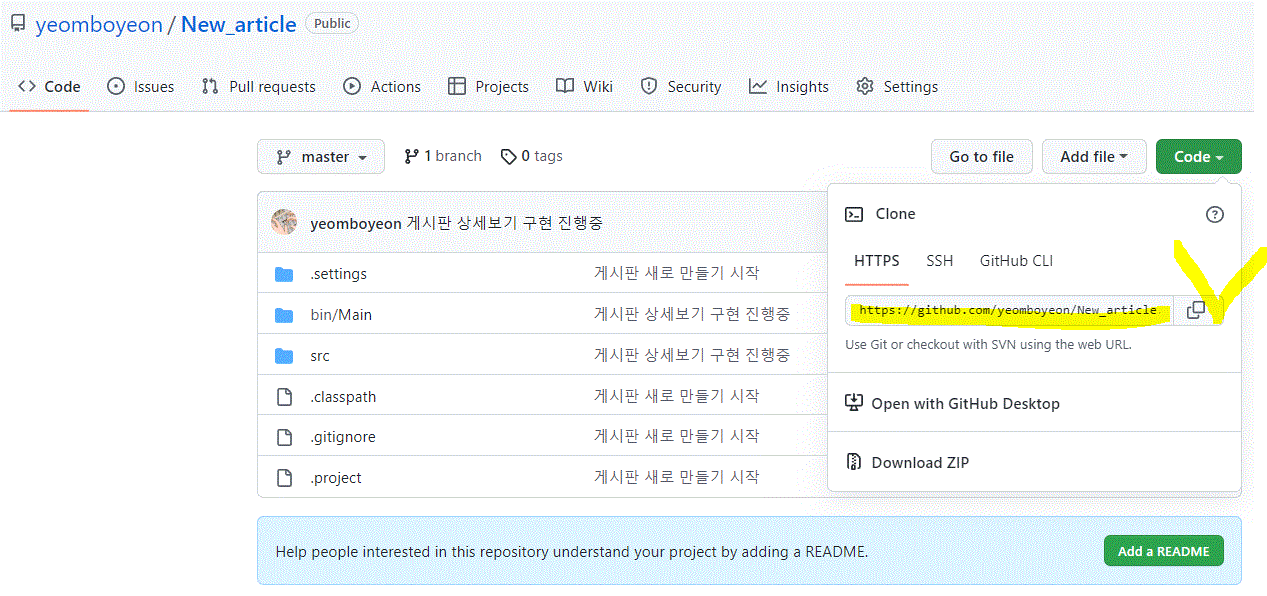1267x596 pixels.
Task: Open the .gitignore file
Action: [343, 437]
